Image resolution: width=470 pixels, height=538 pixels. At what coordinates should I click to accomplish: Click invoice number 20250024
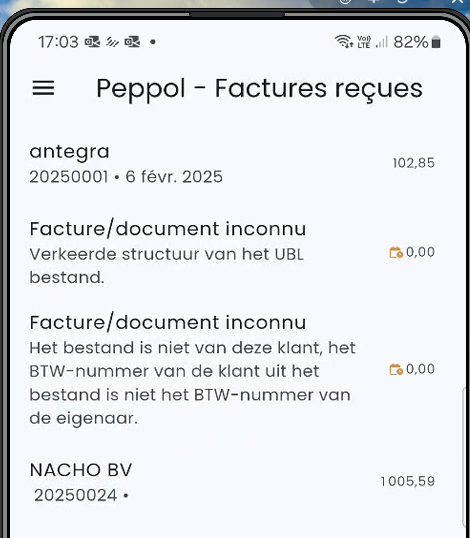pyautogui.click(x=76, y=495)
